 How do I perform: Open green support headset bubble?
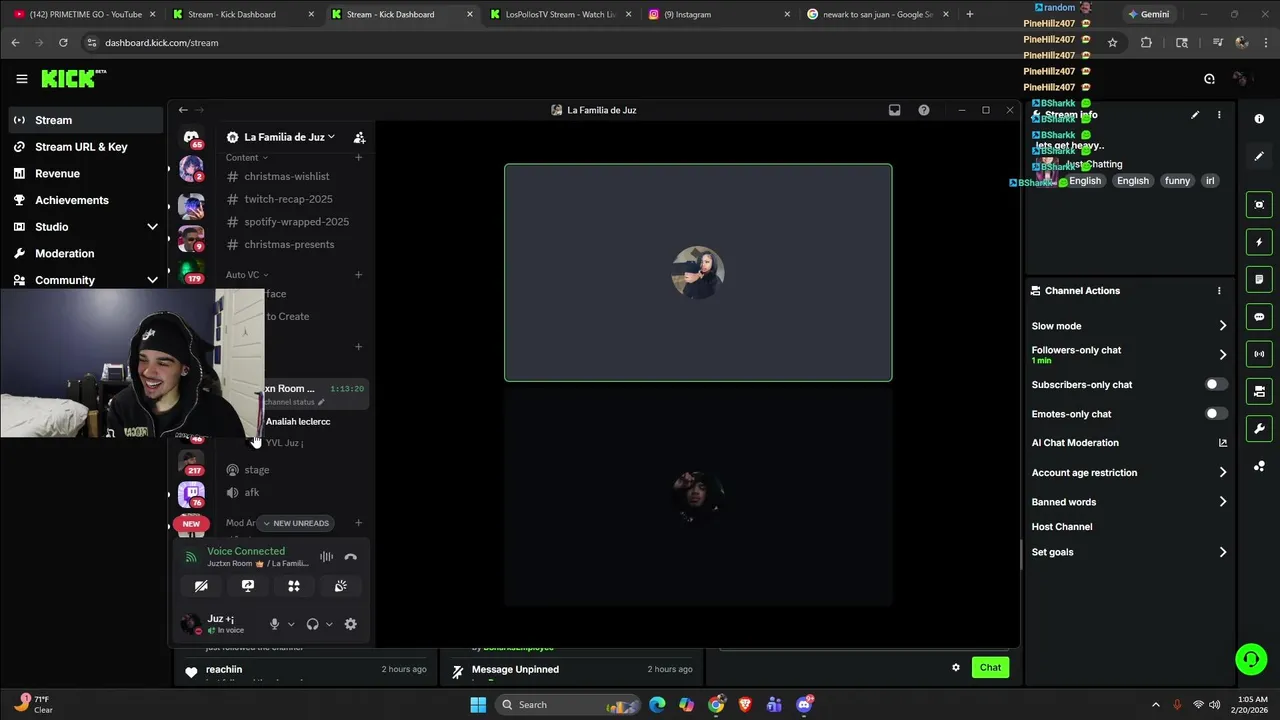point(1251,659)
